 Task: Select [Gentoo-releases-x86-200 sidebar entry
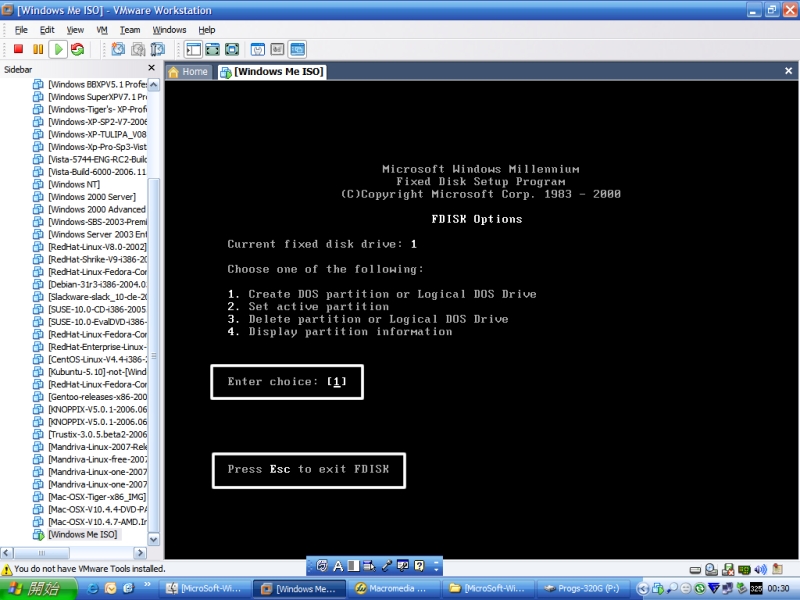pyautogui.click(x=89, y=396)
